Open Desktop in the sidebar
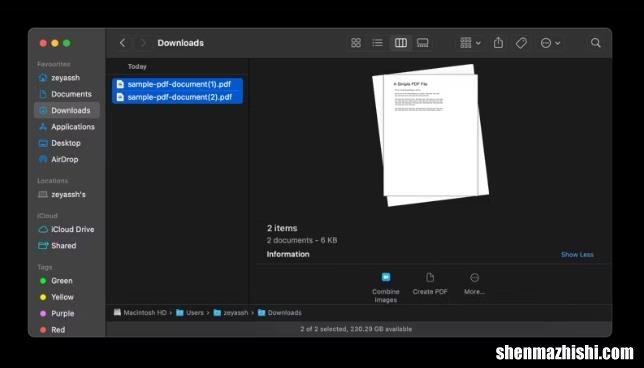 [x=67, y=143]
